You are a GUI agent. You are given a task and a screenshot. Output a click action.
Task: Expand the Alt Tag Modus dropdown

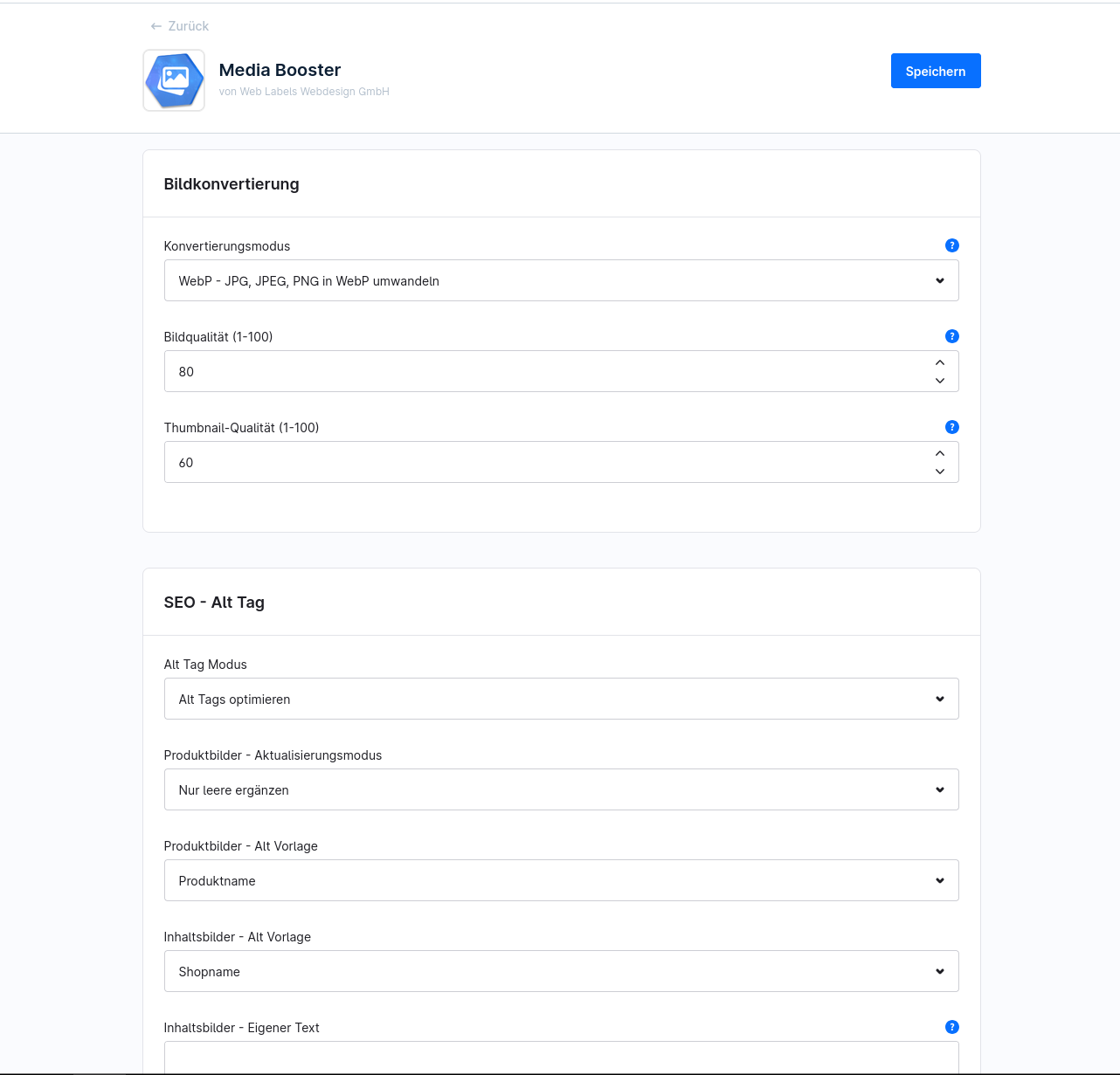pos(561,699)
